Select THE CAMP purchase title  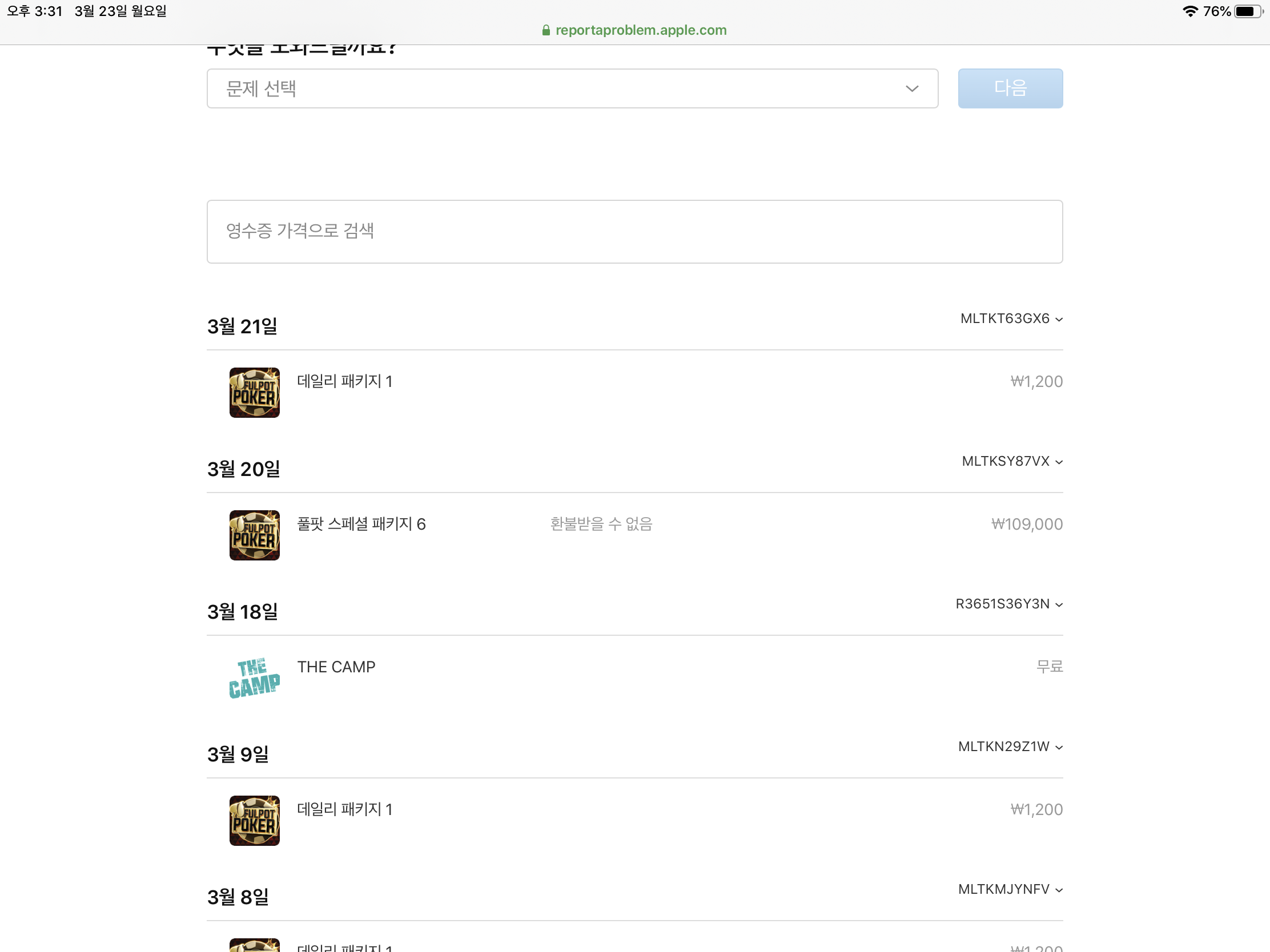(x=336, y=667)
